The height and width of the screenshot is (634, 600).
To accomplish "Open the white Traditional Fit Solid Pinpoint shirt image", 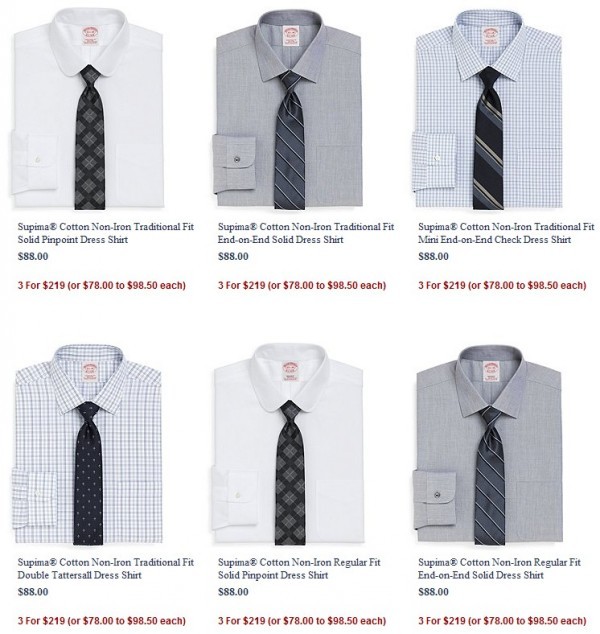I will [88, 109].
